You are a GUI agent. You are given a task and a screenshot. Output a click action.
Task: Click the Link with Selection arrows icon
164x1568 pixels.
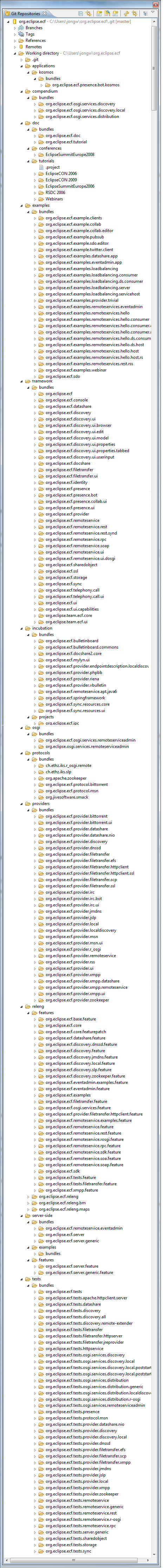pos(88,13)
